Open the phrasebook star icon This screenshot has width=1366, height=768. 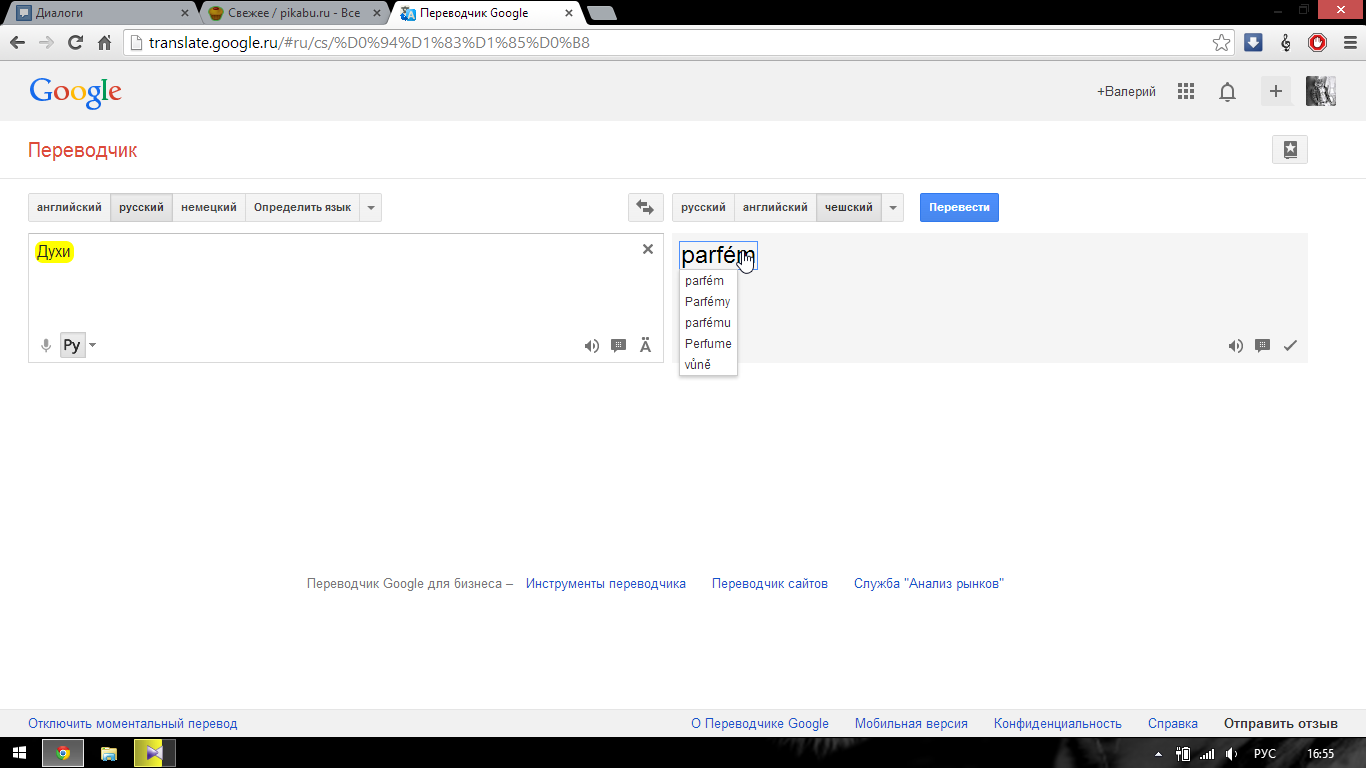1289,150
